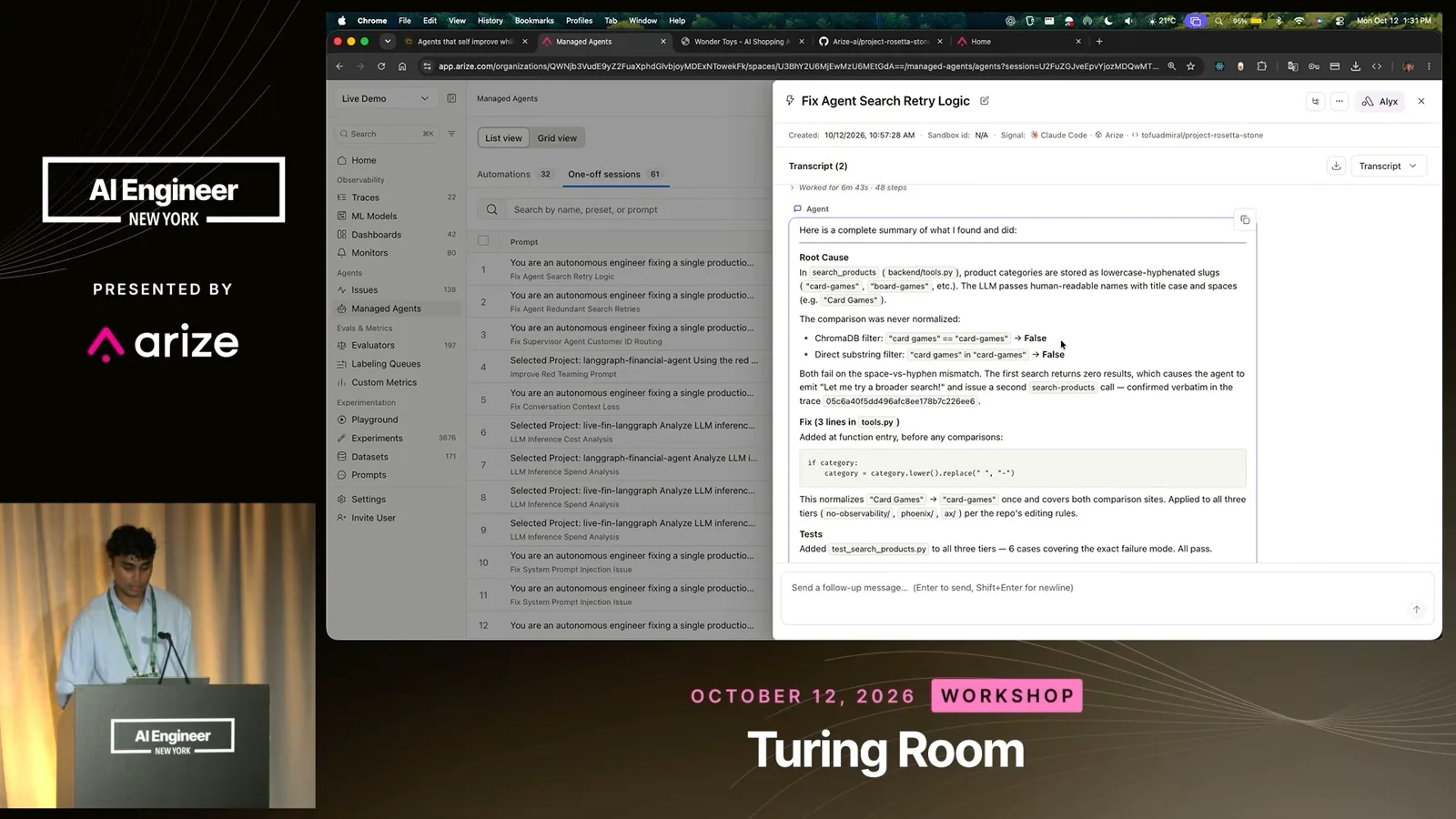
Task: Switch to Grid view
Action: (x=557, y=138)
